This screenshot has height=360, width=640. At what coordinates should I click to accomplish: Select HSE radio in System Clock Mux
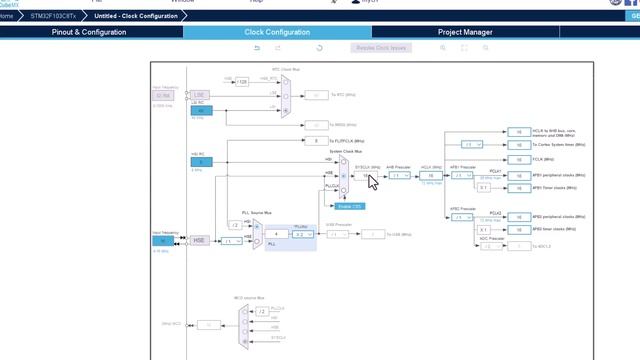pyautogui.click(x=344, y=176)
